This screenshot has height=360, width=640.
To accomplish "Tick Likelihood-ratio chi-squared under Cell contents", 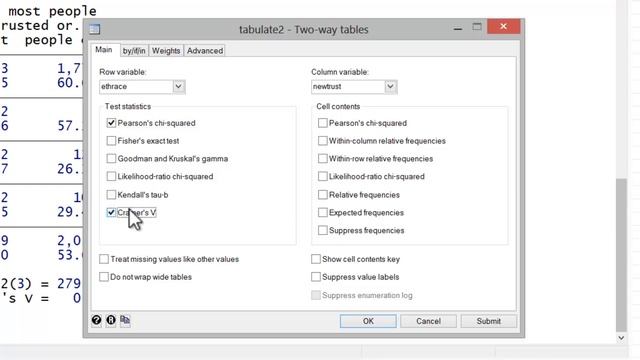I will 322,176.
